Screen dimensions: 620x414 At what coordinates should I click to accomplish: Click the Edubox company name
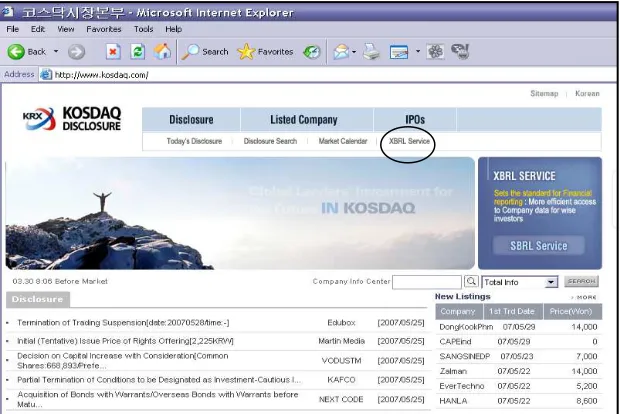341,323
